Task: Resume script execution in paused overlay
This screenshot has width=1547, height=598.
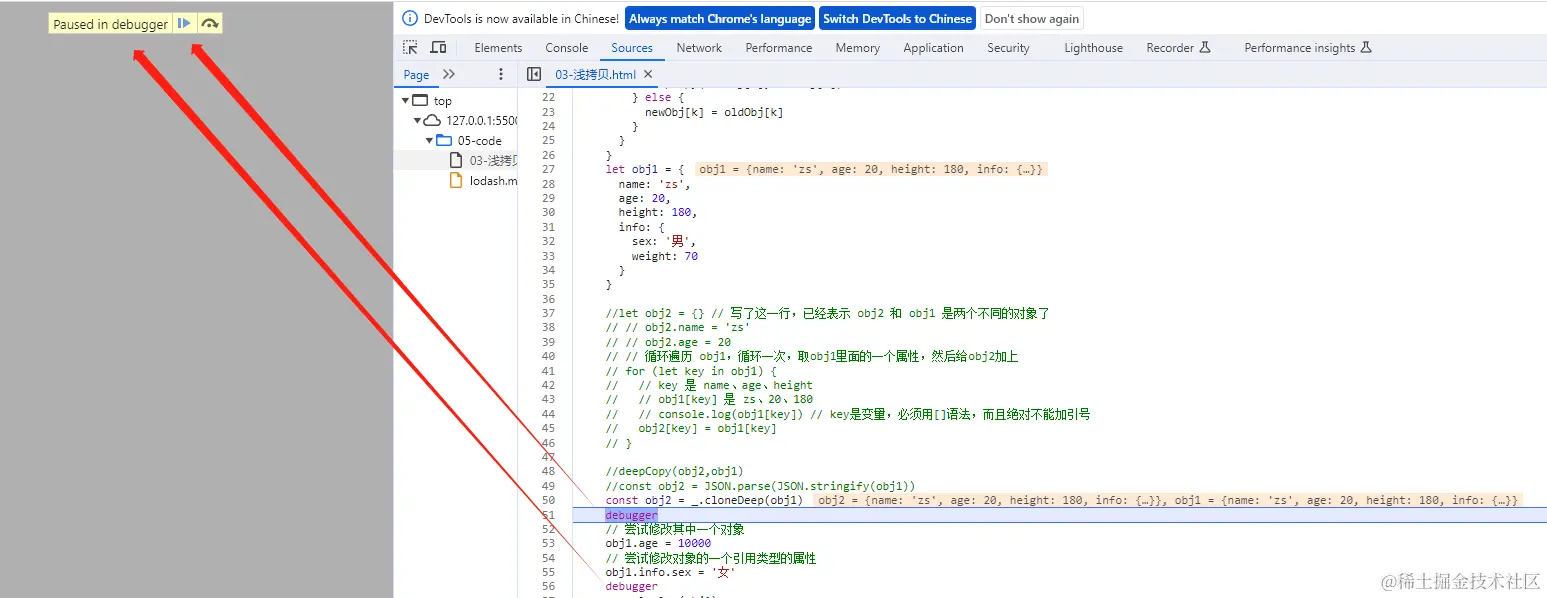Action: pyautogui.click(x=185, y=24)
